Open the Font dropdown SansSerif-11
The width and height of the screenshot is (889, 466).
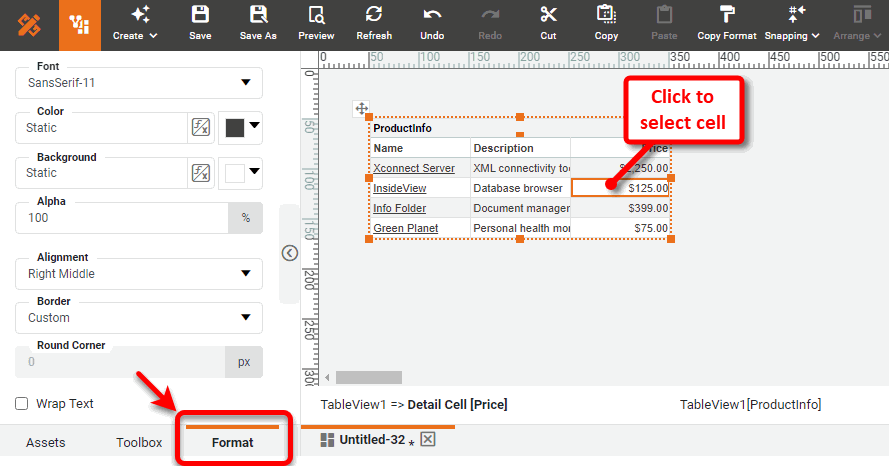[x=139, y=83]
